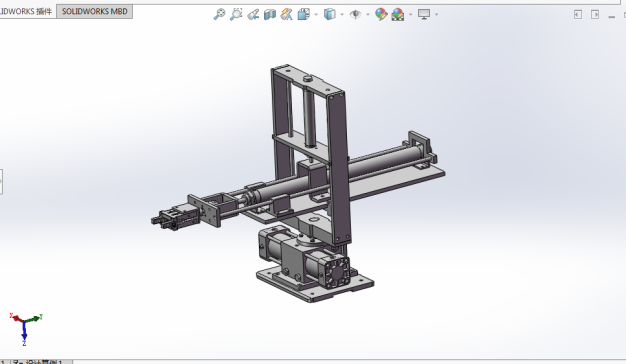
Task: Click the View Orientation cube icon
Action: [x=304, y=14]
